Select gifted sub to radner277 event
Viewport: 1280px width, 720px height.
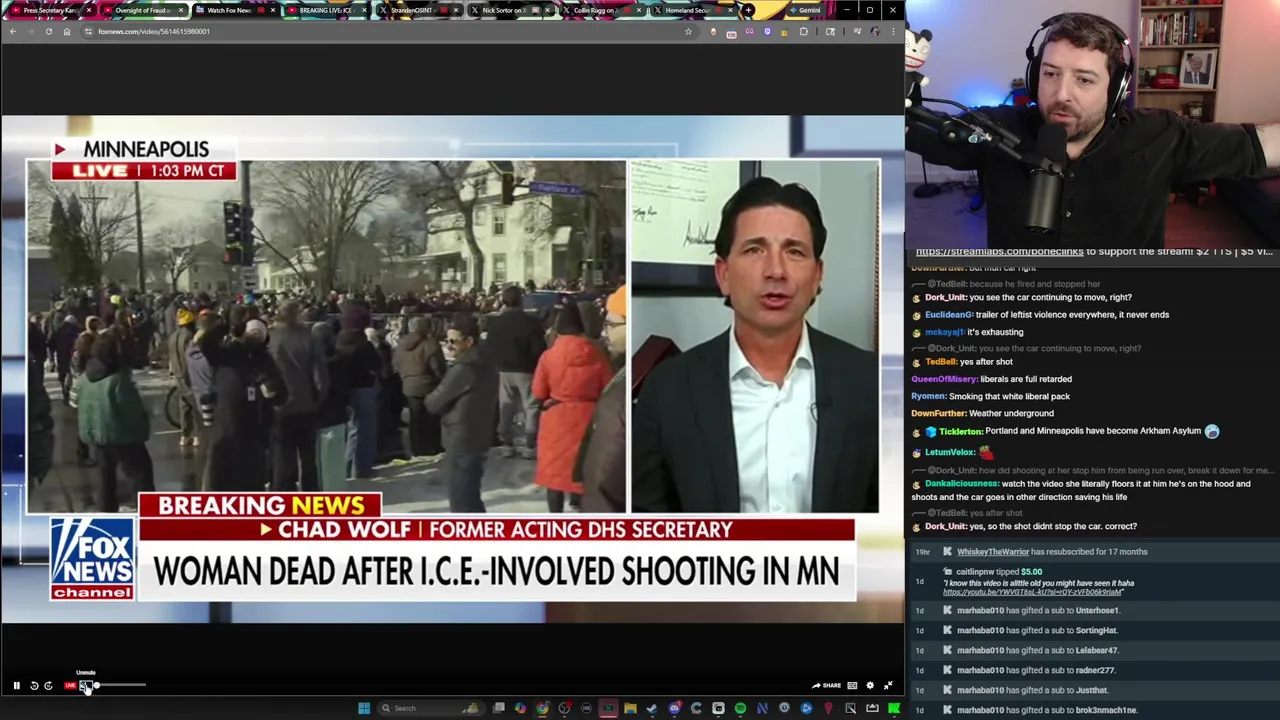[x=1093, y=671]
